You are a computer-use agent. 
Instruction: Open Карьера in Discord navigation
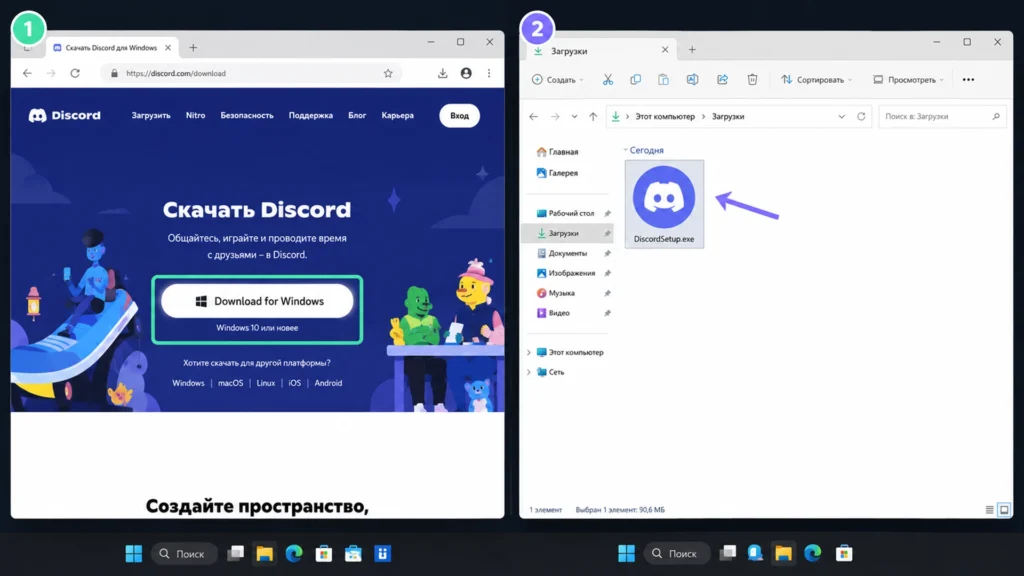[398, 116]
